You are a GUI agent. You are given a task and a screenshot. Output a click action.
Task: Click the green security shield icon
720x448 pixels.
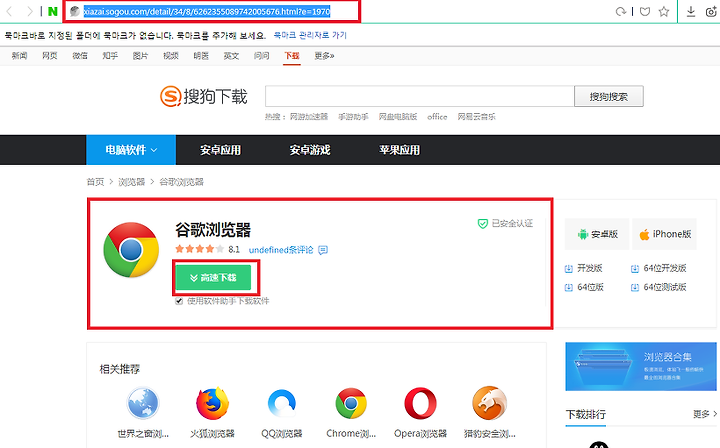483,224
